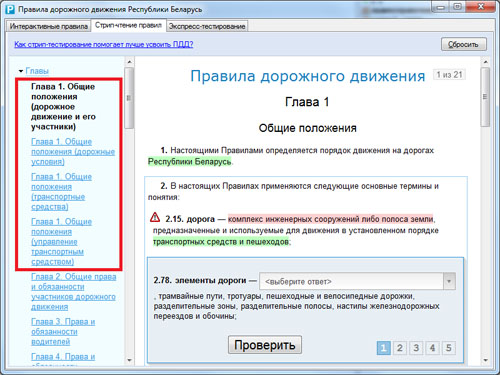This screenshot has height=375, width=500.
Task: Click the Общие положения heading in content
Action: [307, 128]
